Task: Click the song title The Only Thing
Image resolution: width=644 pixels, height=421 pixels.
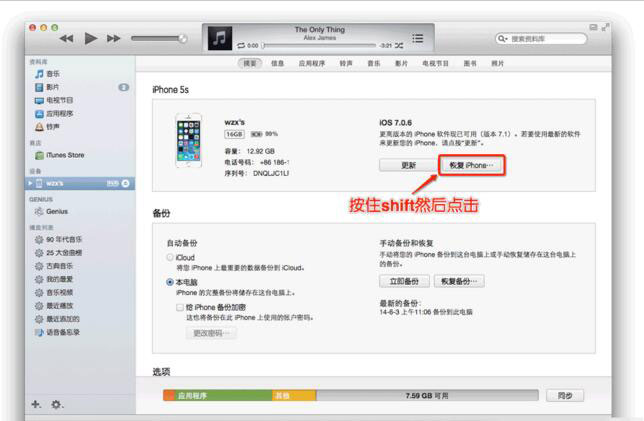Action: tap(320, 30)
